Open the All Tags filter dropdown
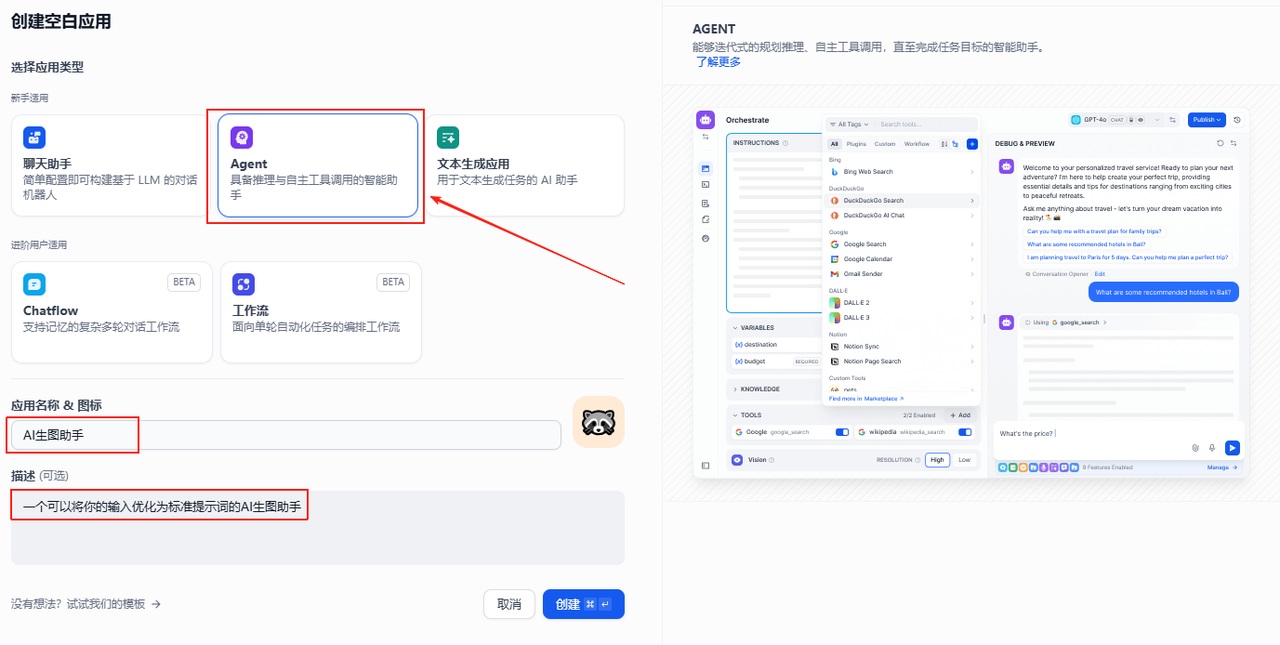This screenshot has height=645, width=1280. (x=849, y=124)
